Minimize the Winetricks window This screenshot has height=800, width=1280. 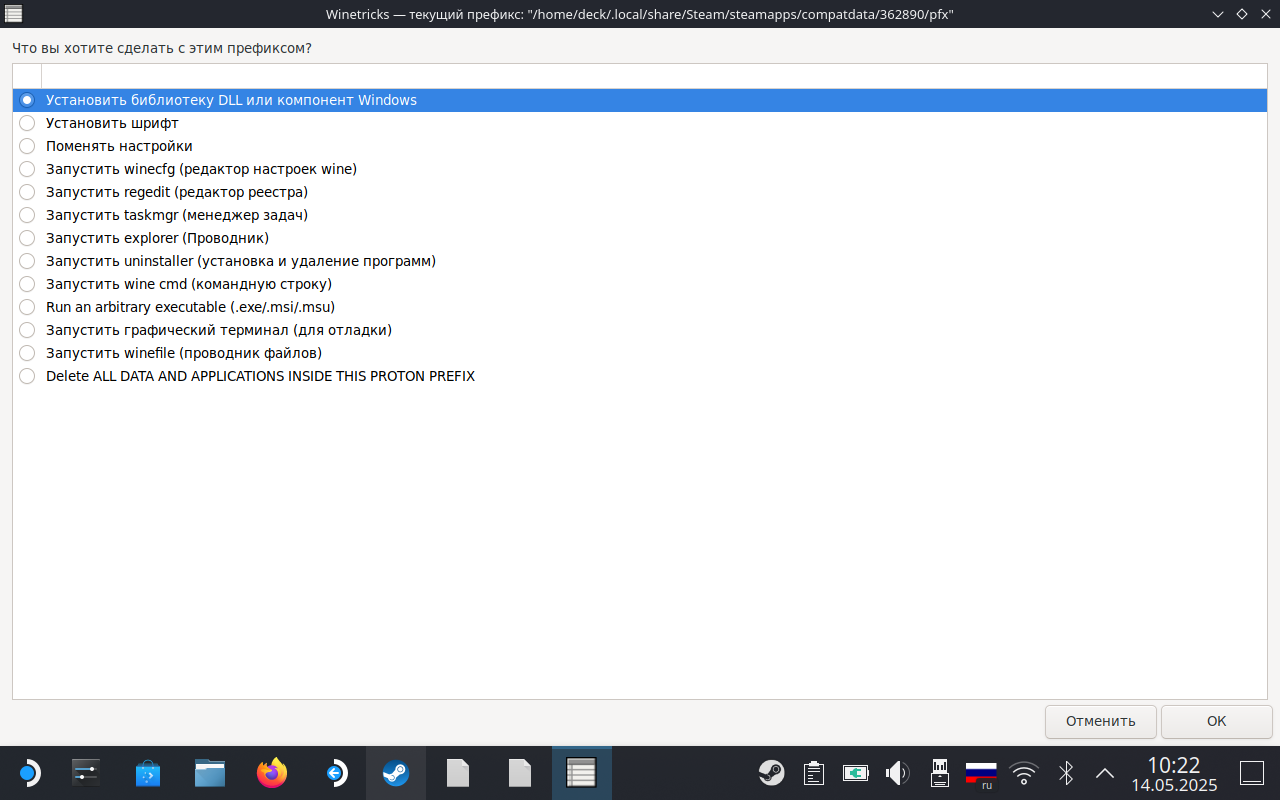click(1218, 14)
